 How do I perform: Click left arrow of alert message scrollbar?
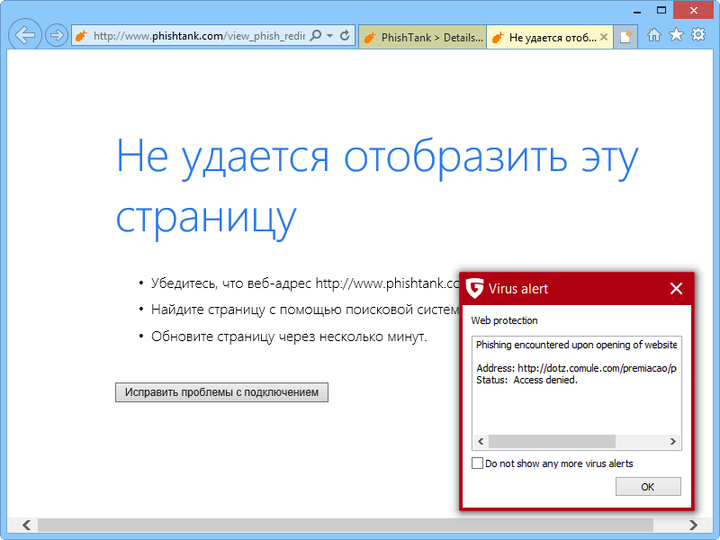tap(481, 441)
